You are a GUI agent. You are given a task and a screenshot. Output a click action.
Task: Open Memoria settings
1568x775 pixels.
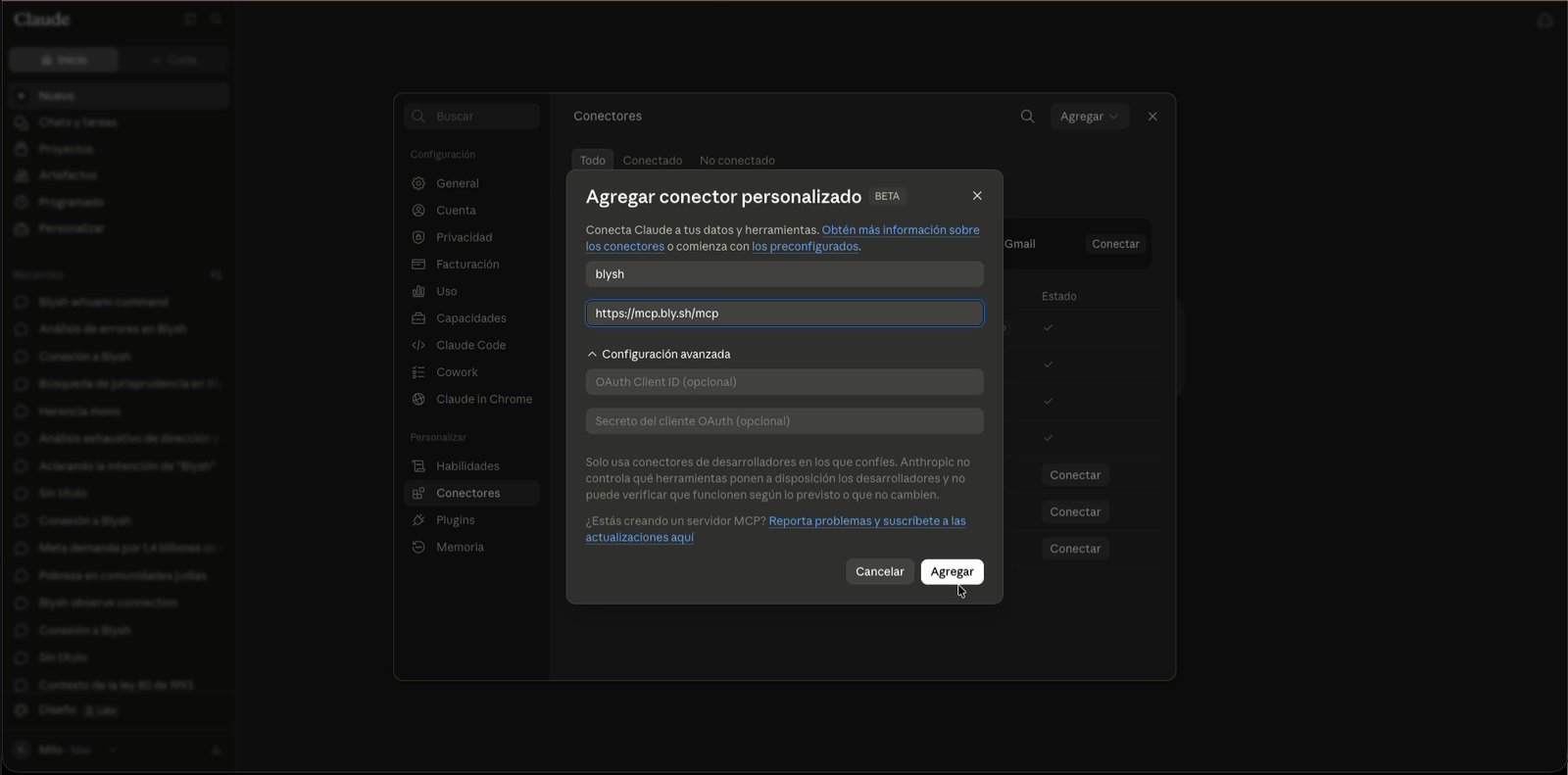[x=472, y=547]
